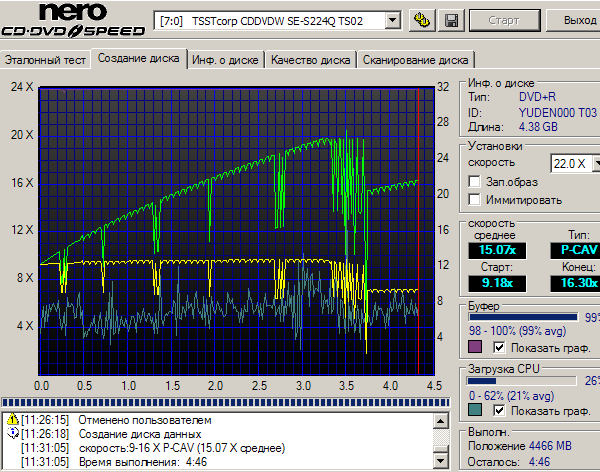Click the P-CAV type readout
The width and height of the screenshot is (600, 472).
coord(575,250)
